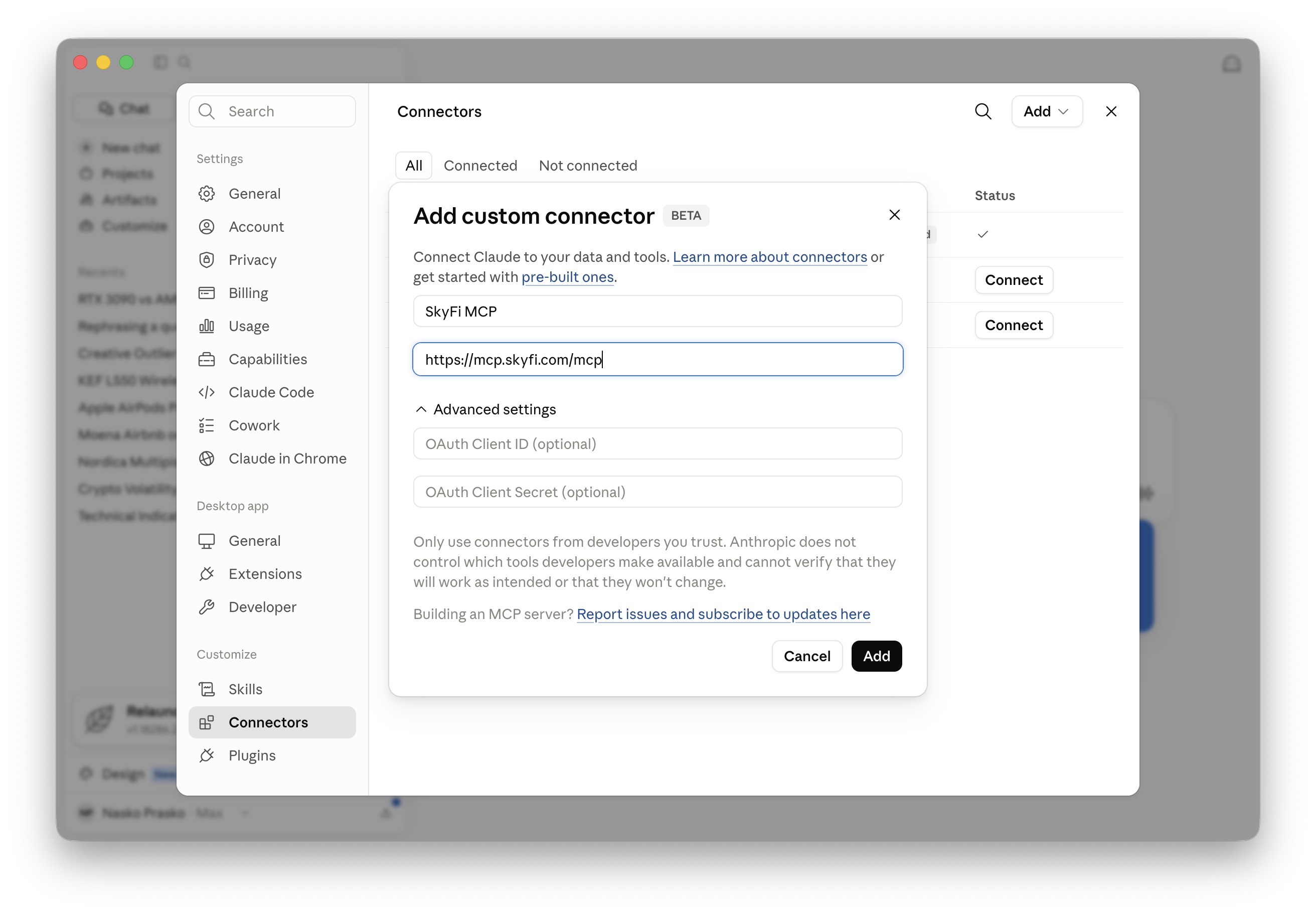
Task: Click the first Connect button
Action: [x=1014, y=280]
